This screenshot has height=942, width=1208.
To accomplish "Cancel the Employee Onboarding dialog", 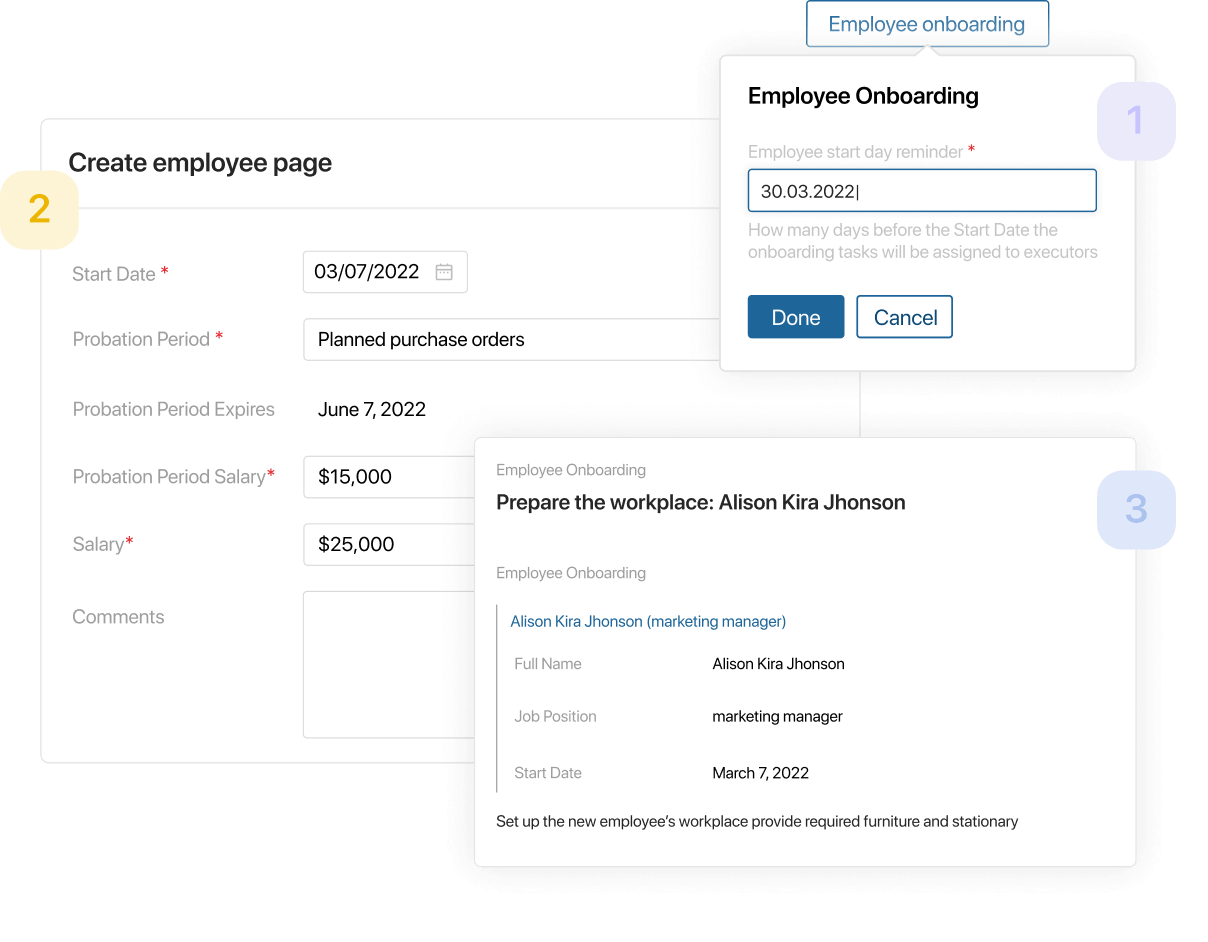I will tap(905, 317).
